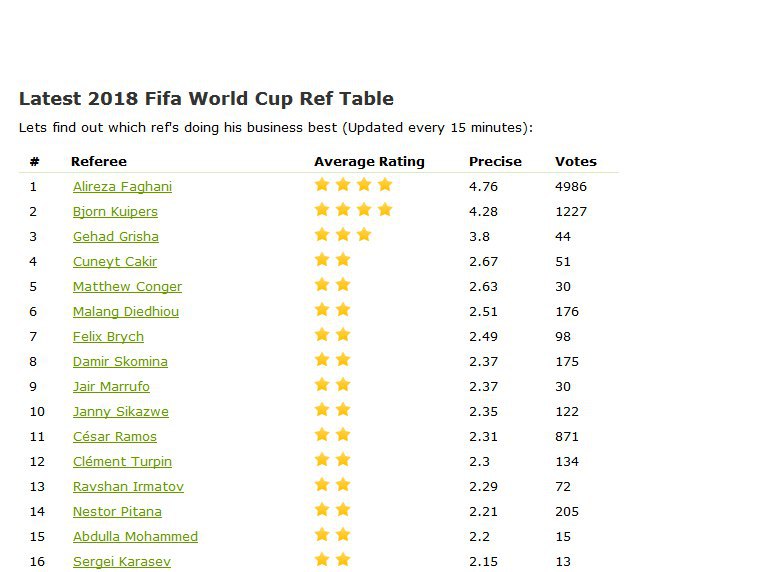Open César Ramos referee page
Viewport: 762px width, 572px height.
[x=114, y=437]
